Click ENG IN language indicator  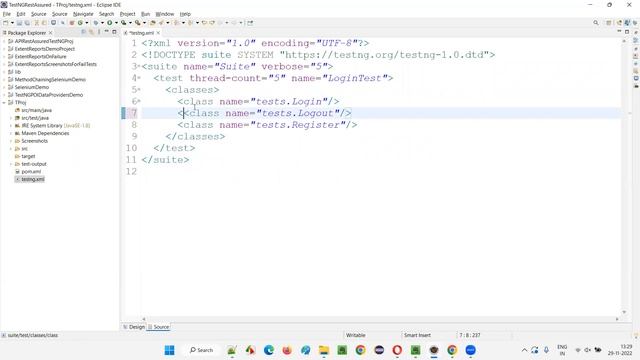[x=562, y=350]
